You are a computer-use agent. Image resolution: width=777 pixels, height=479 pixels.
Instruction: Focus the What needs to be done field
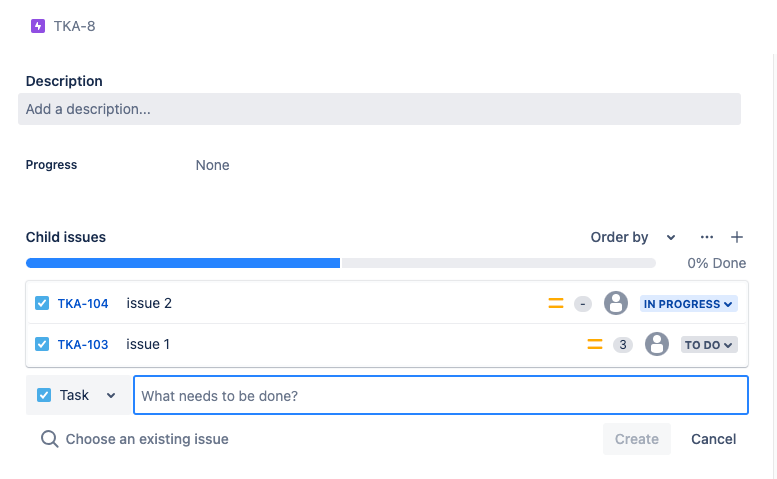(441, 395)
